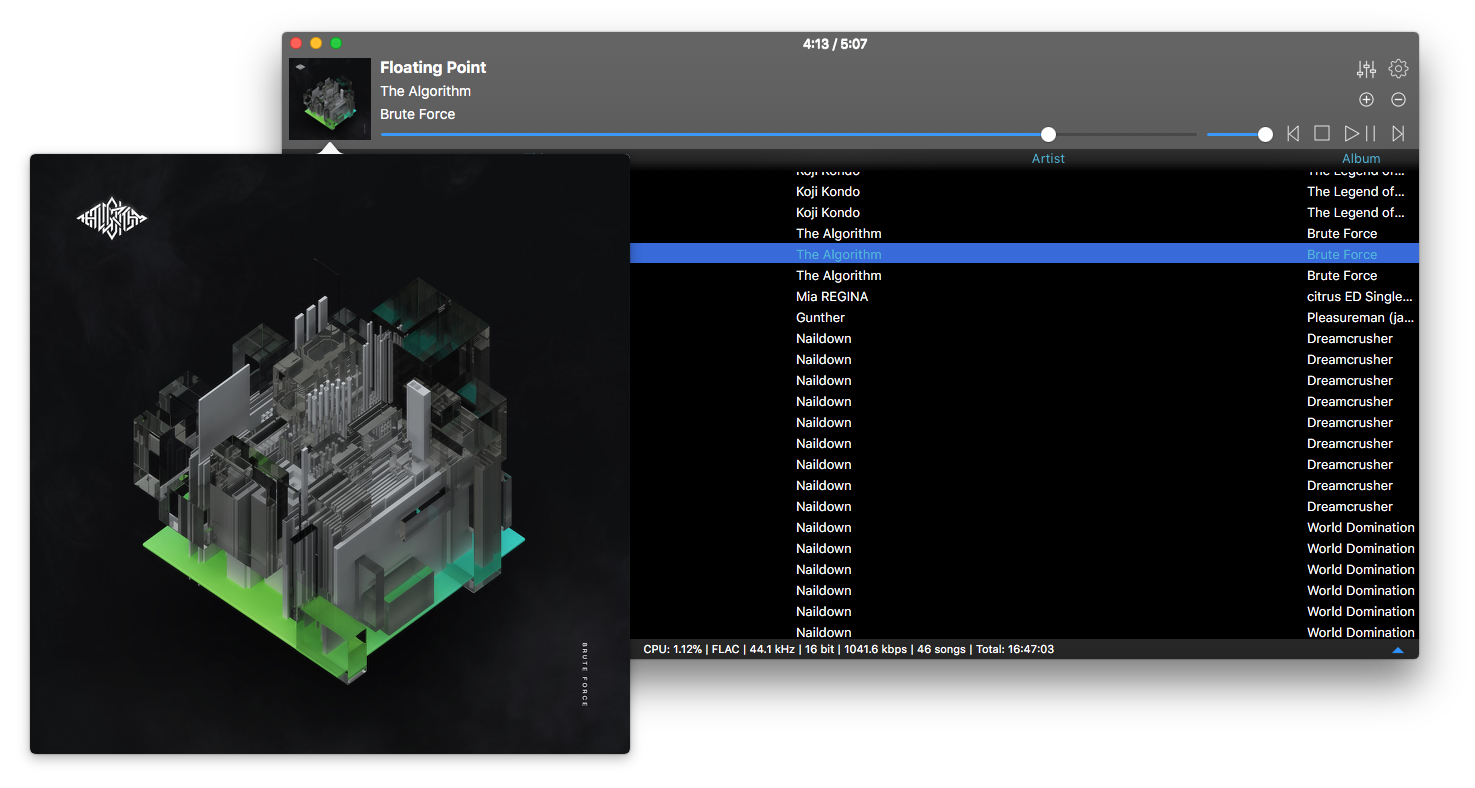Seek using the track progress slider

click(788, 134)
